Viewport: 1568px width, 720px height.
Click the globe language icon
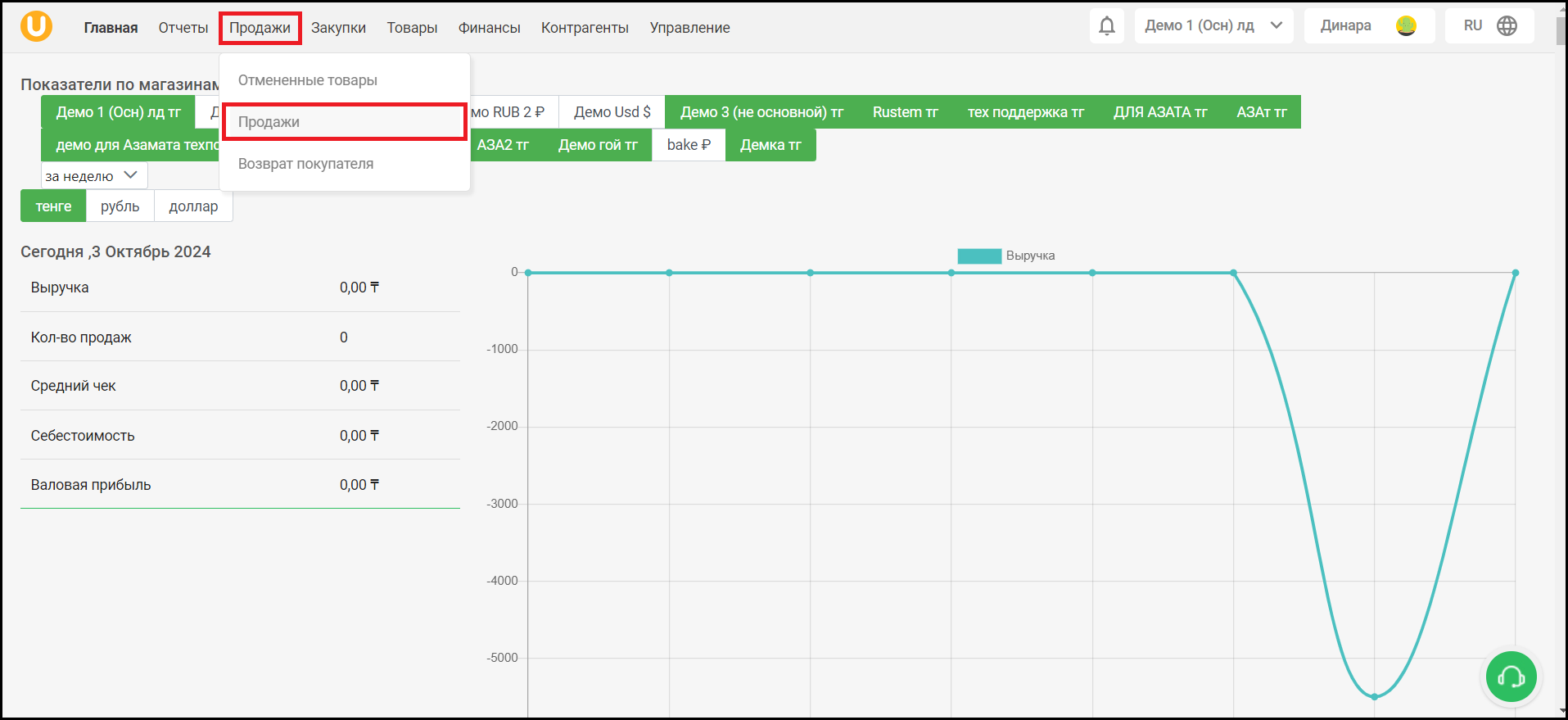click(x=1507, y=26)
